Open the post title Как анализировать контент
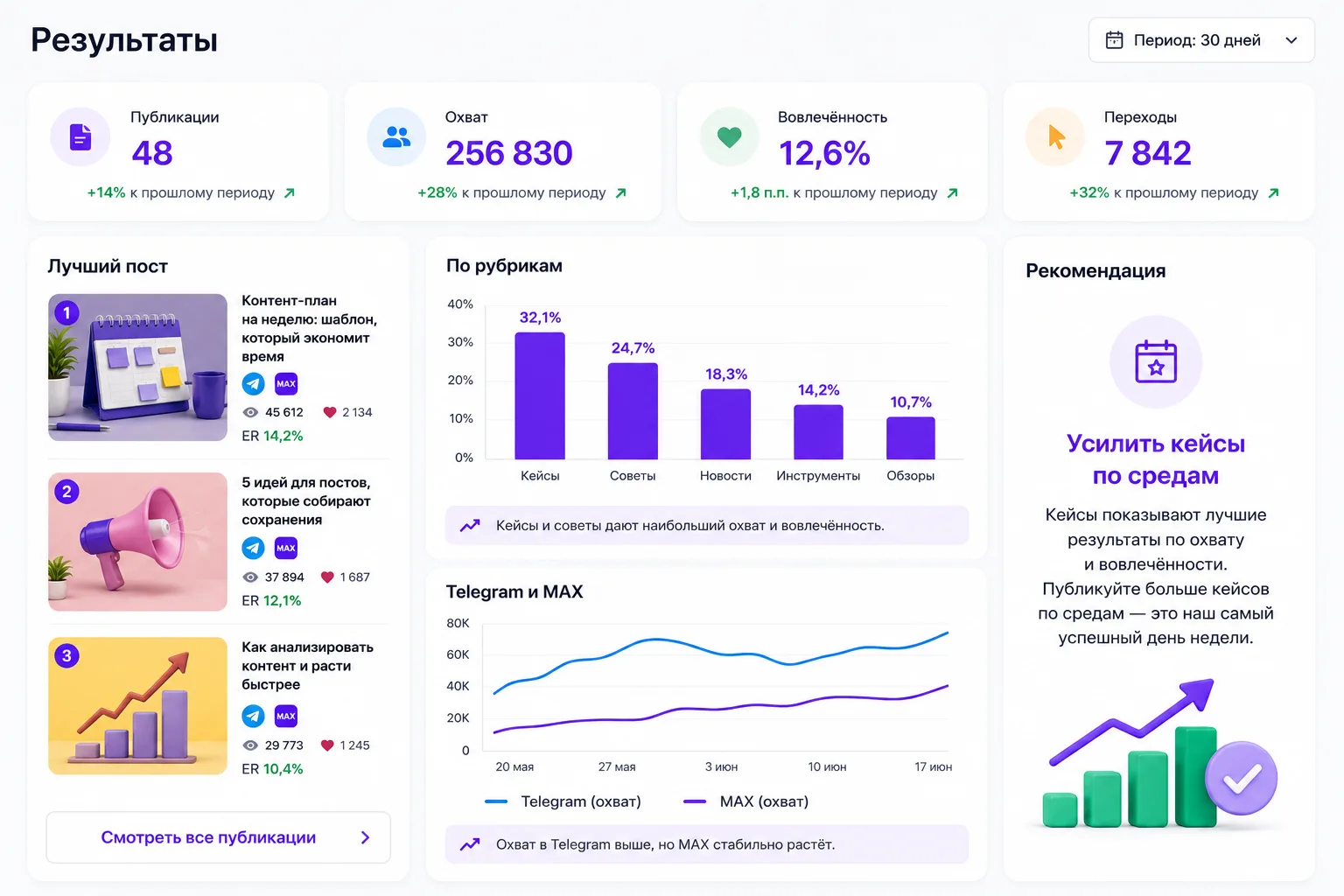This screenshot has height=896, width=1344. click(308, 666)
